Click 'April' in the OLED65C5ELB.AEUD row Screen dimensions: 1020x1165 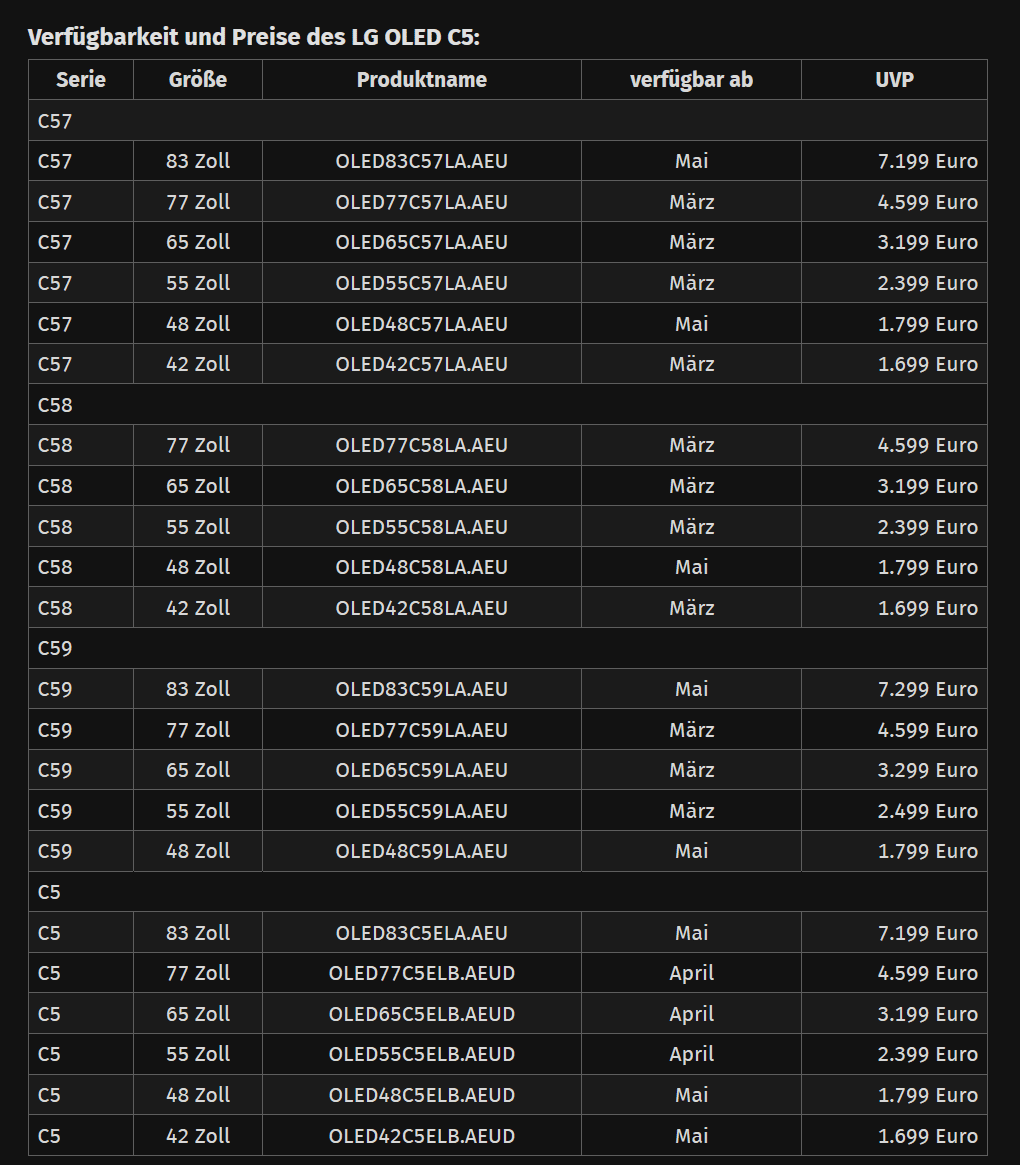[x=691, y=1014]
